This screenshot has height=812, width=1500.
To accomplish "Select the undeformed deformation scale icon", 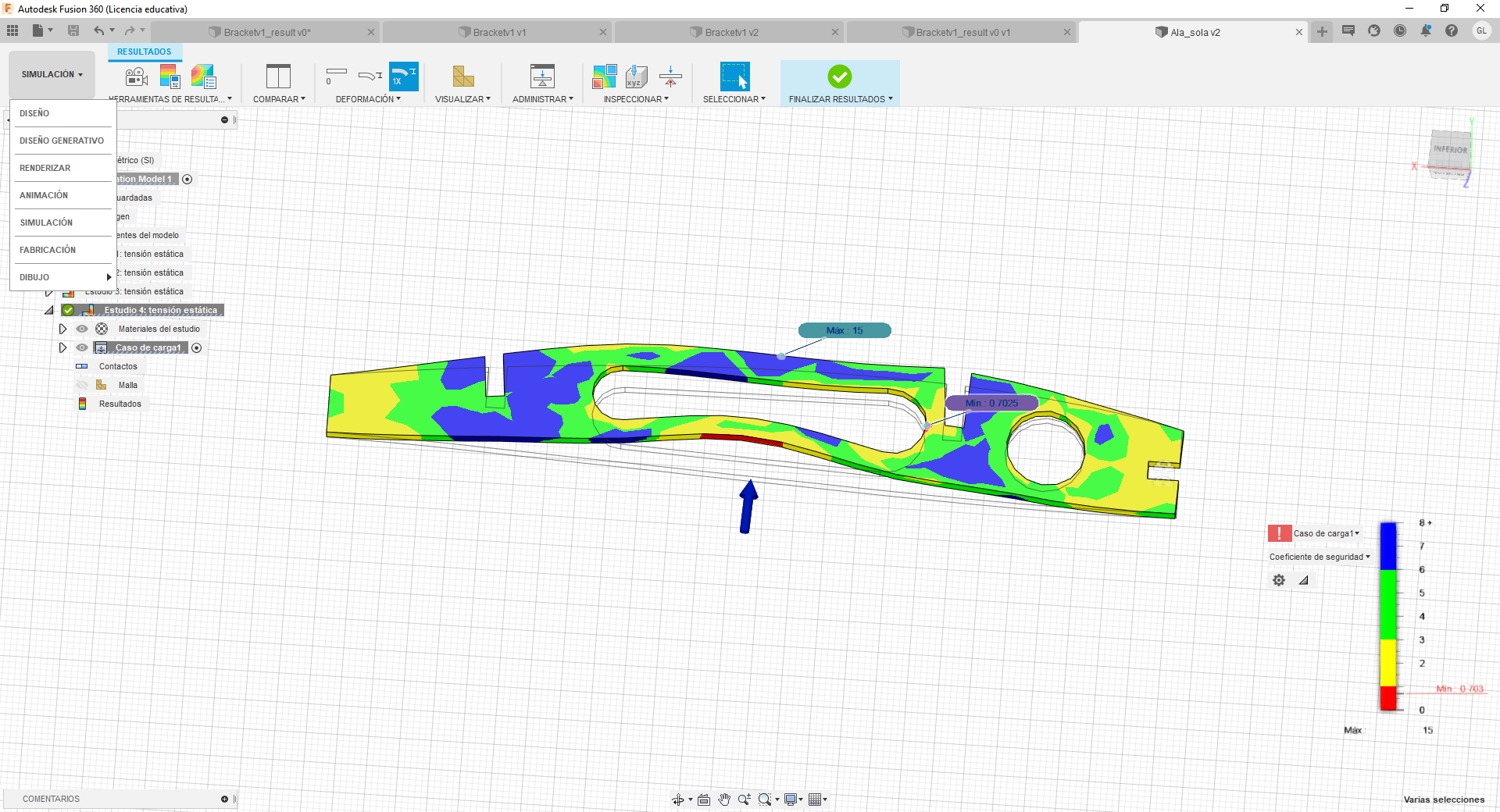I will [x=336, y=76].
